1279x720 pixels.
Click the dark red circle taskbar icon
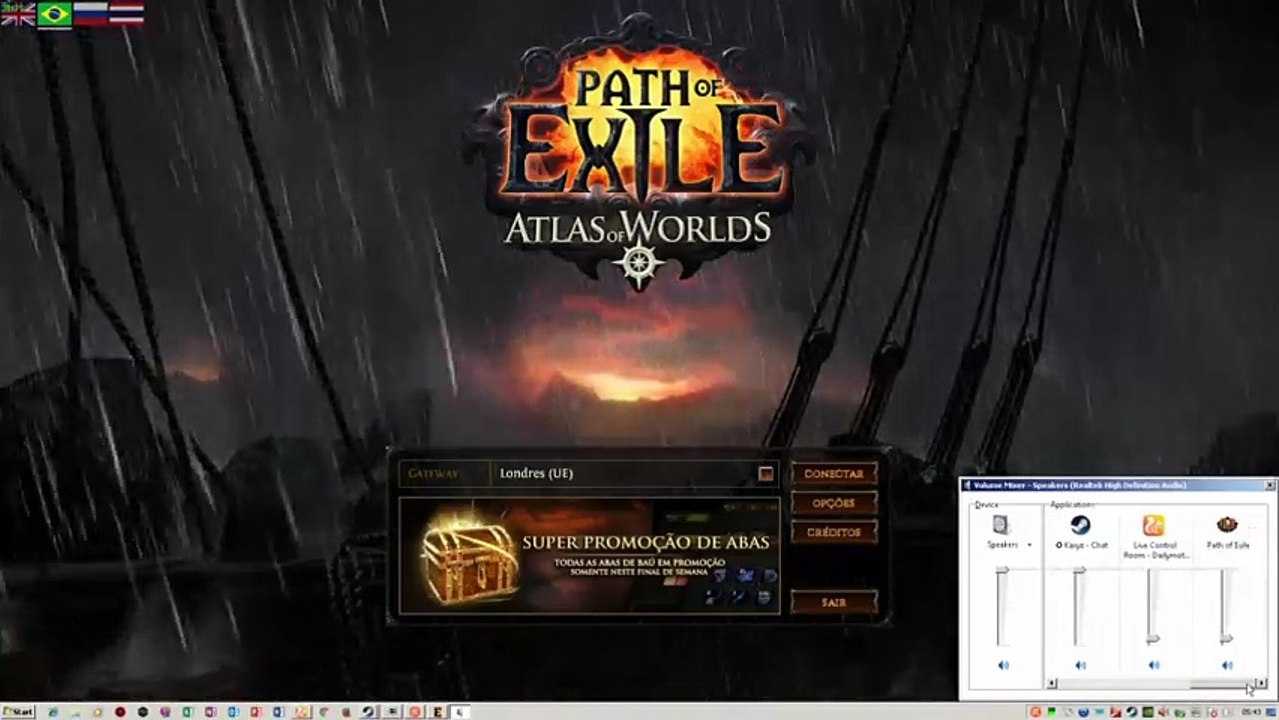[x=120, y=711]
